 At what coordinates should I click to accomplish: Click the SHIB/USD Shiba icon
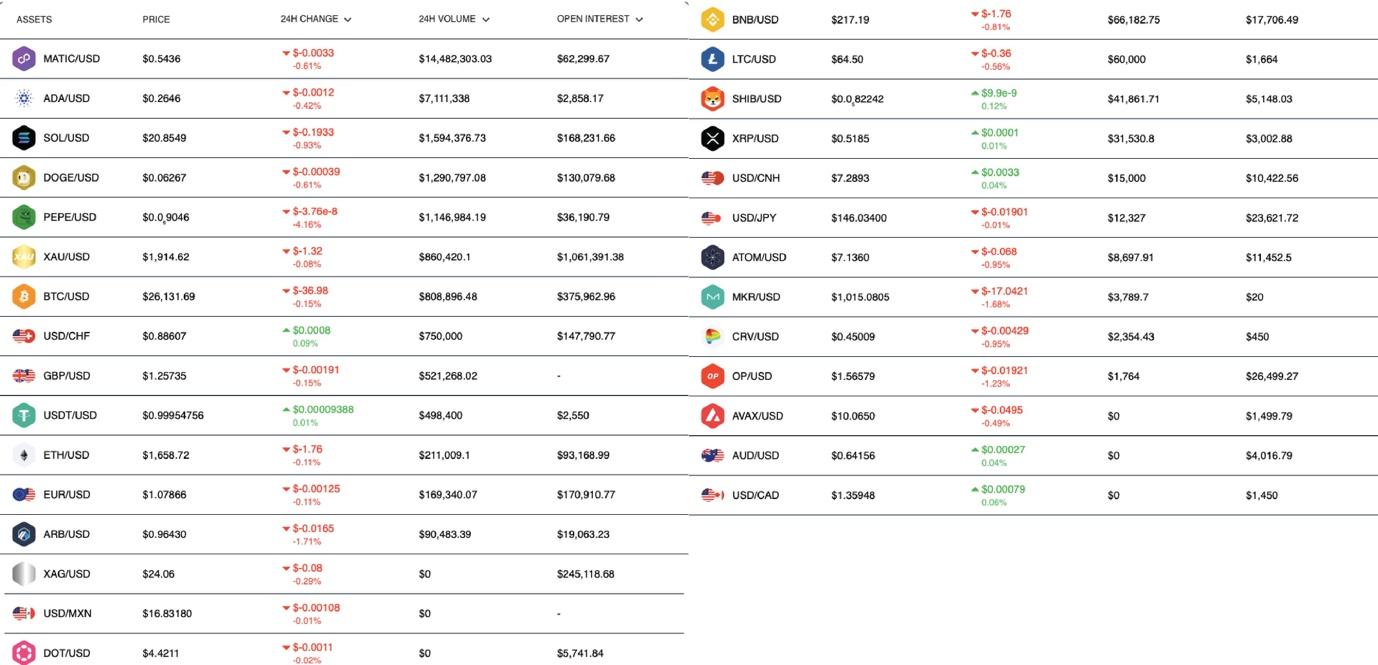[712, 99]
